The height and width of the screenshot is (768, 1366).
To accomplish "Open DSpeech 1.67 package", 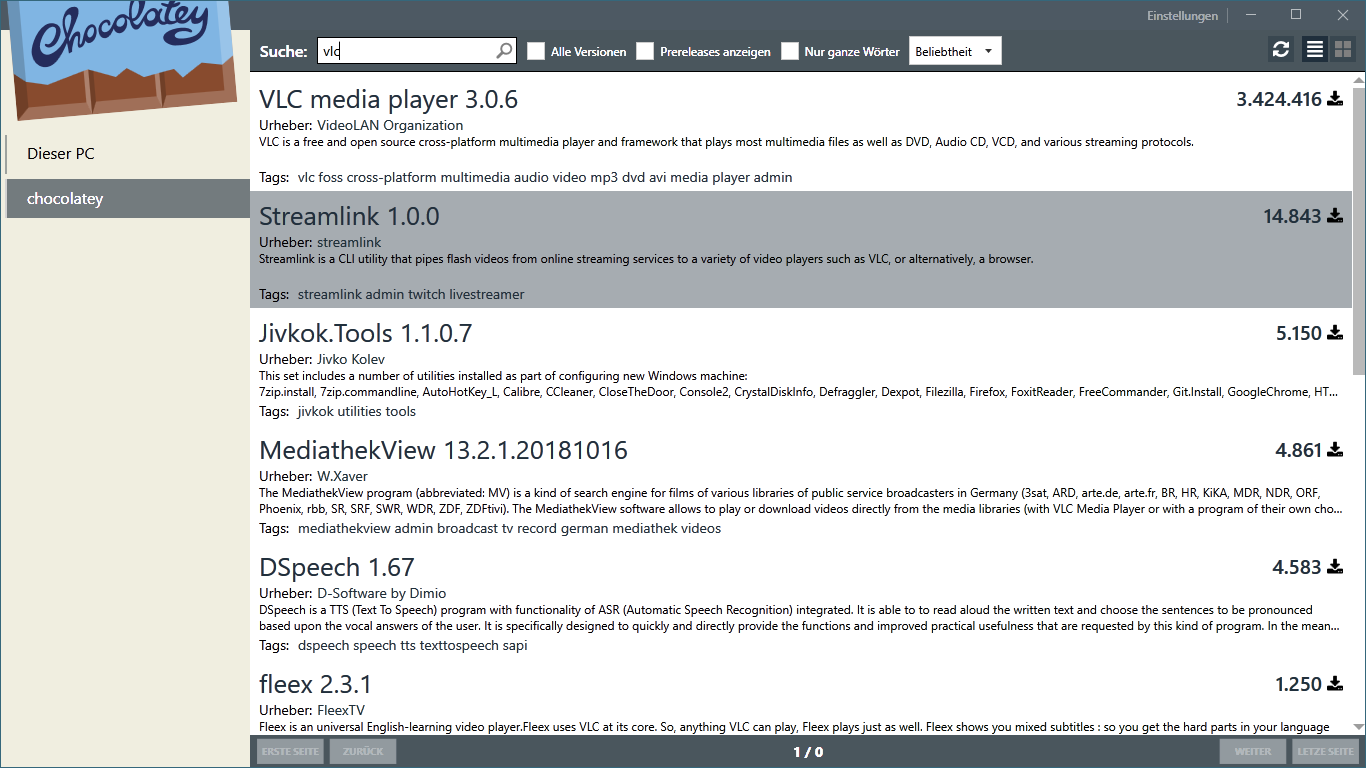I will click(x=336, y=567).
